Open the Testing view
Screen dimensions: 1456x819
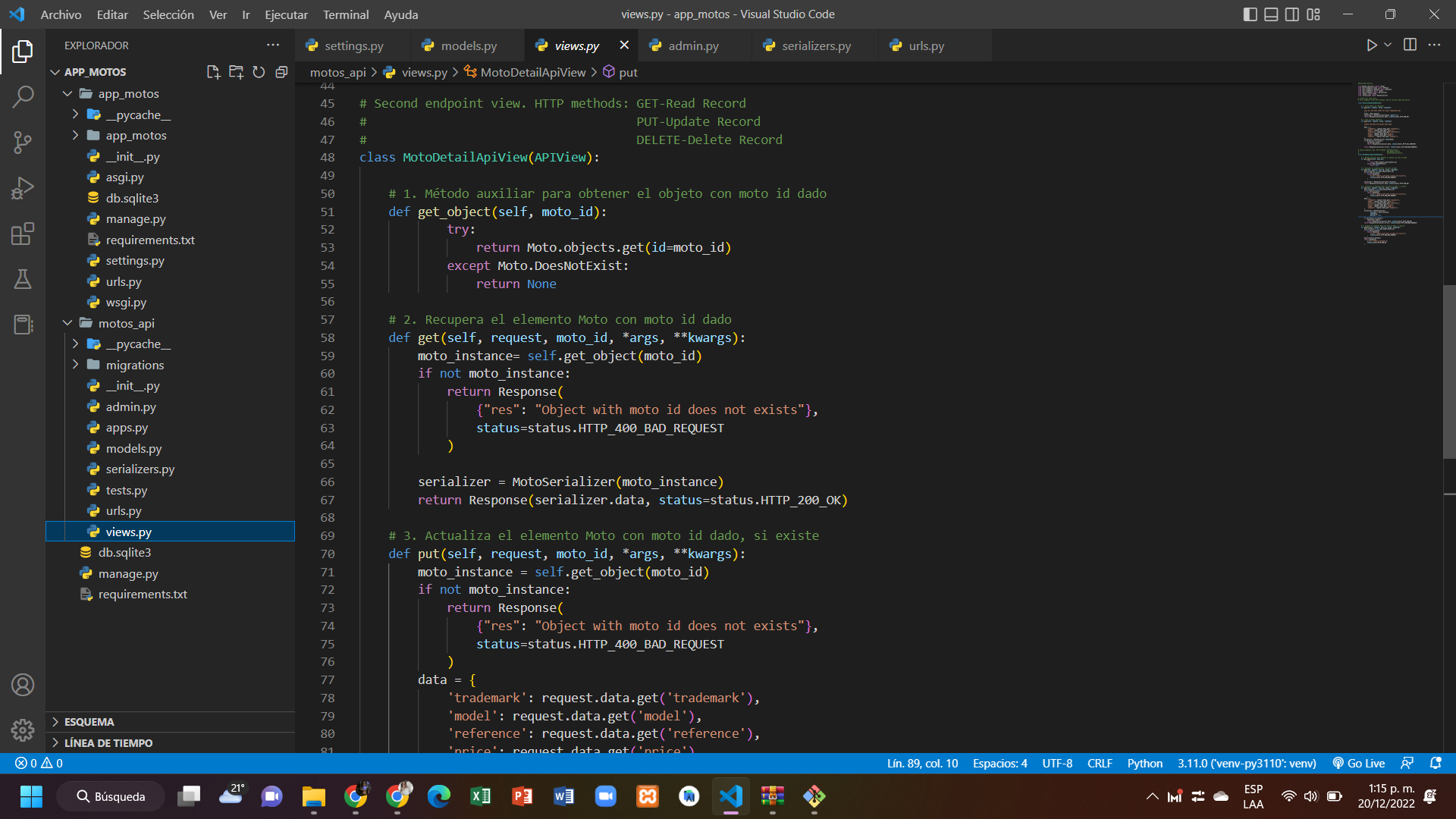tap(23, 279)
